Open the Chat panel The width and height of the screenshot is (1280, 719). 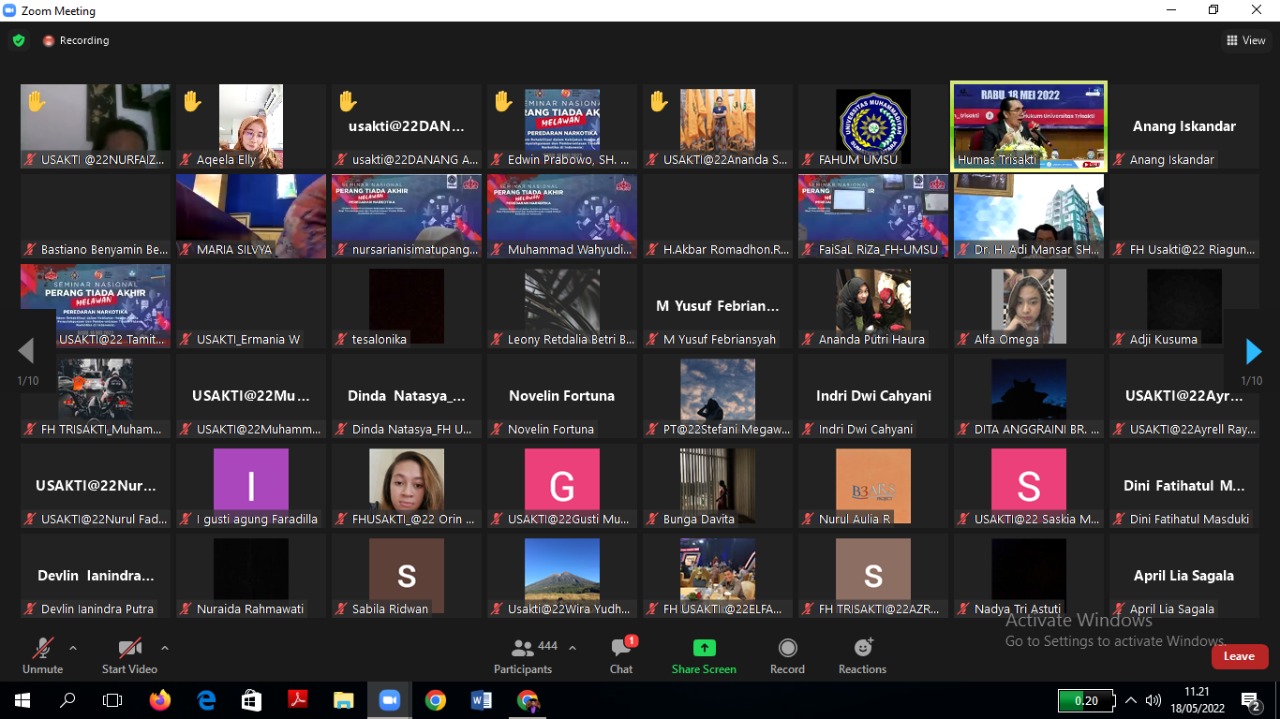click(621, 655)
